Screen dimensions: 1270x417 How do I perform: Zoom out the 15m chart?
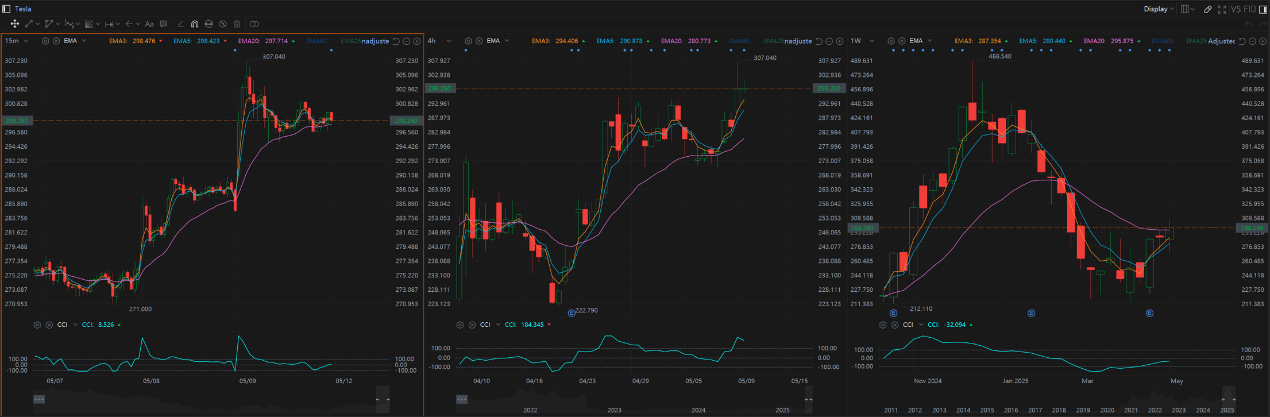point(406,41)
